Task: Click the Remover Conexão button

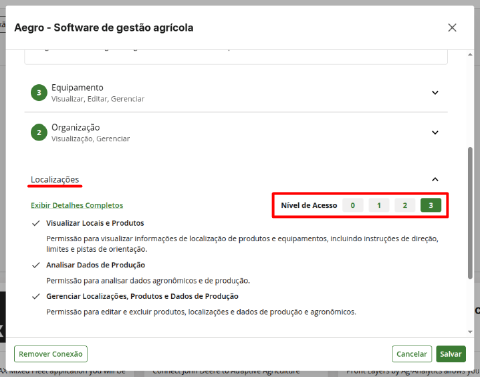Action: [51, 354]
